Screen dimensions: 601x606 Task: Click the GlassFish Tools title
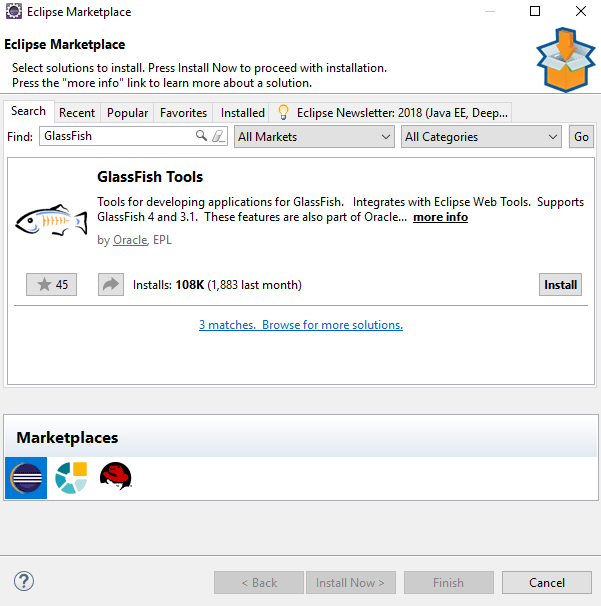[x=150, y=177]
